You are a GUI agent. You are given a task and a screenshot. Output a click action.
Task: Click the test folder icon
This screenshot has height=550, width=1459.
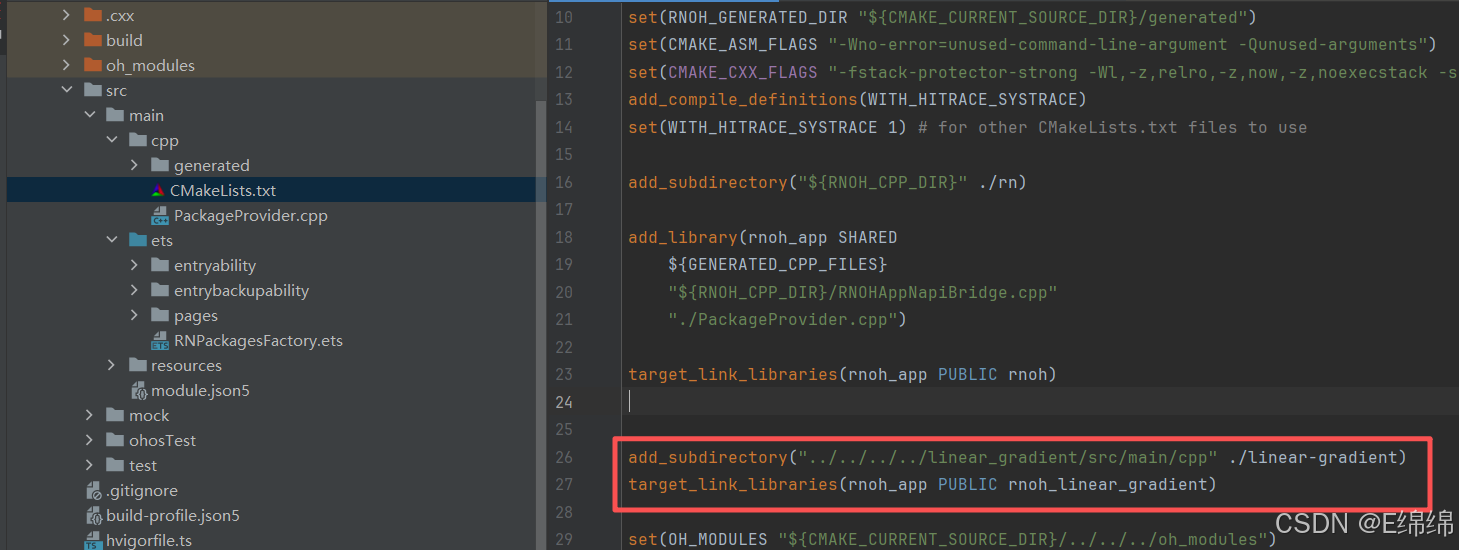(115, 465)
